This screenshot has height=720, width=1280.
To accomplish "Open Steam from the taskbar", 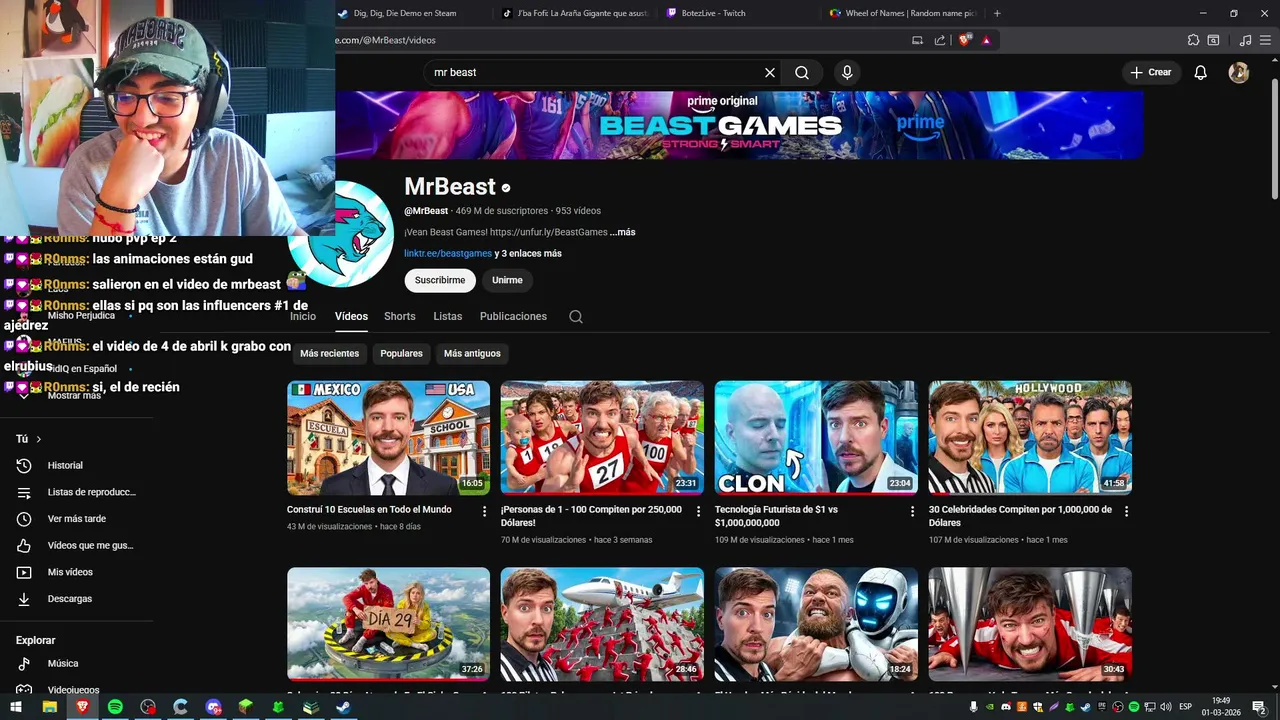I will 342,707.
